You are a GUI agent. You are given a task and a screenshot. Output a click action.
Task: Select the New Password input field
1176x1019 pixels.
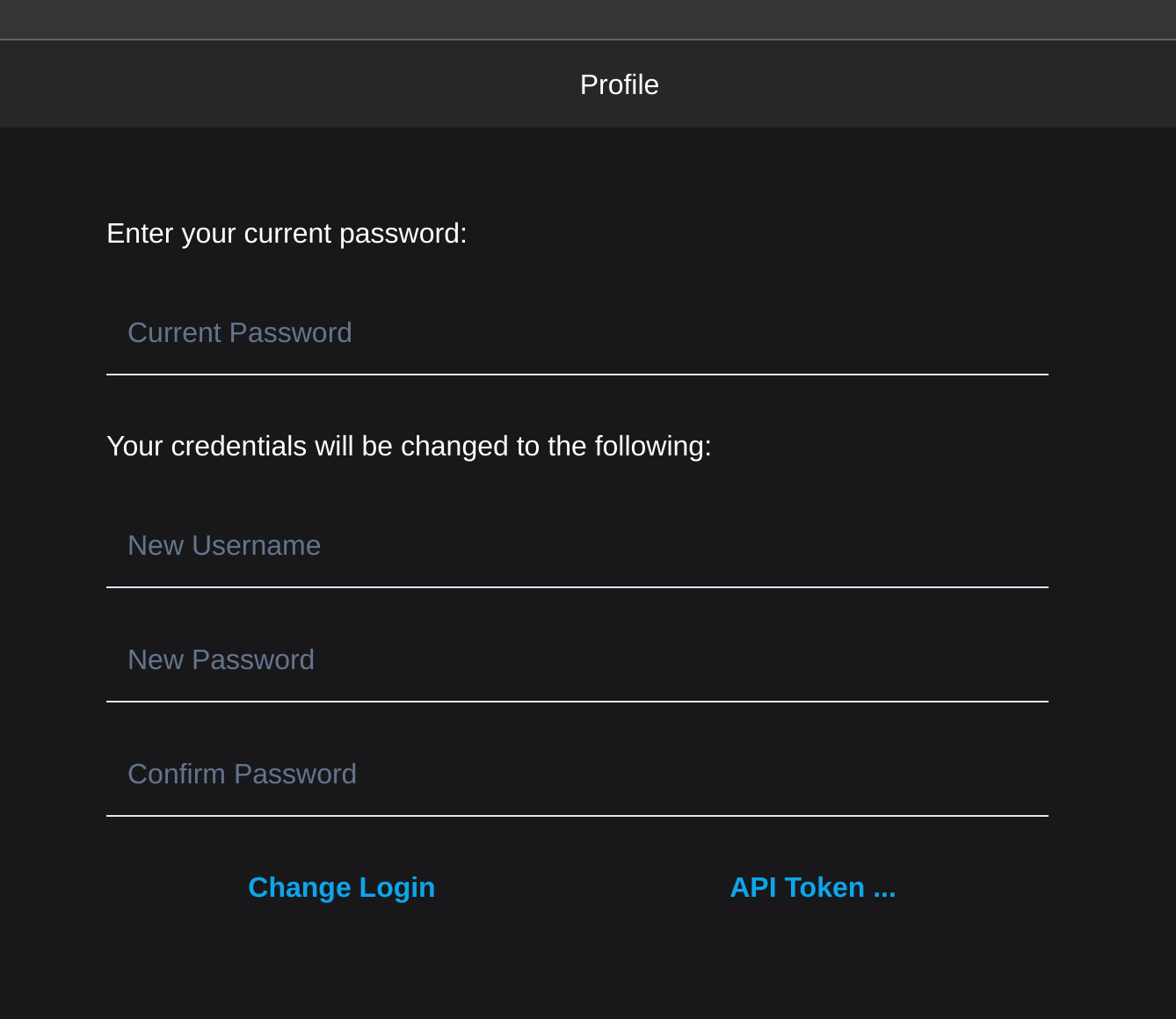[x=577, y=660]
